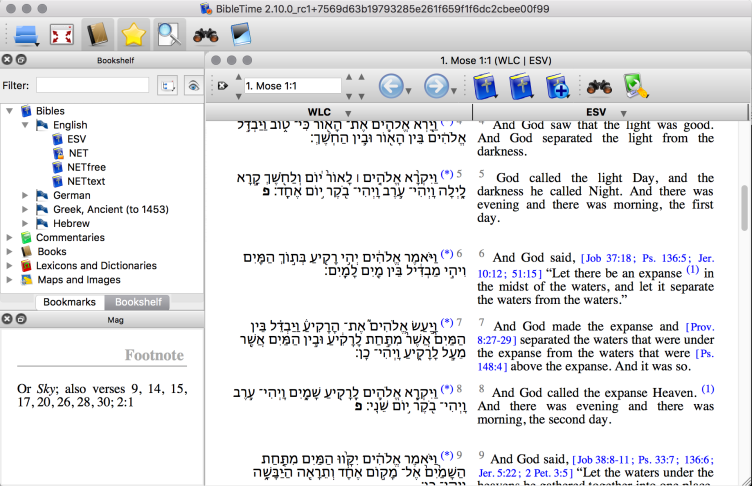This screenshot has height=486, width=752.
Task: Open search with main toolbar binoculars
Action: (206, 34)
